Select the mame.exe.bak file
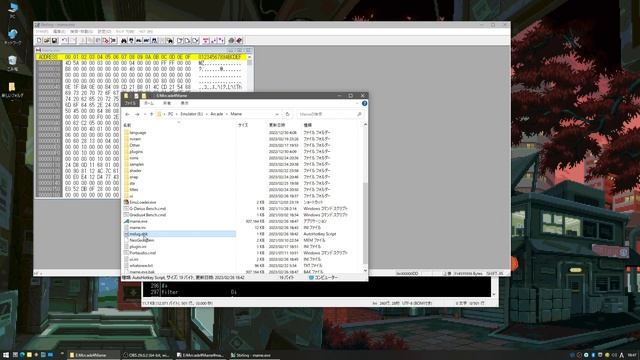The image size is (640, 360). tap(142, 272)
